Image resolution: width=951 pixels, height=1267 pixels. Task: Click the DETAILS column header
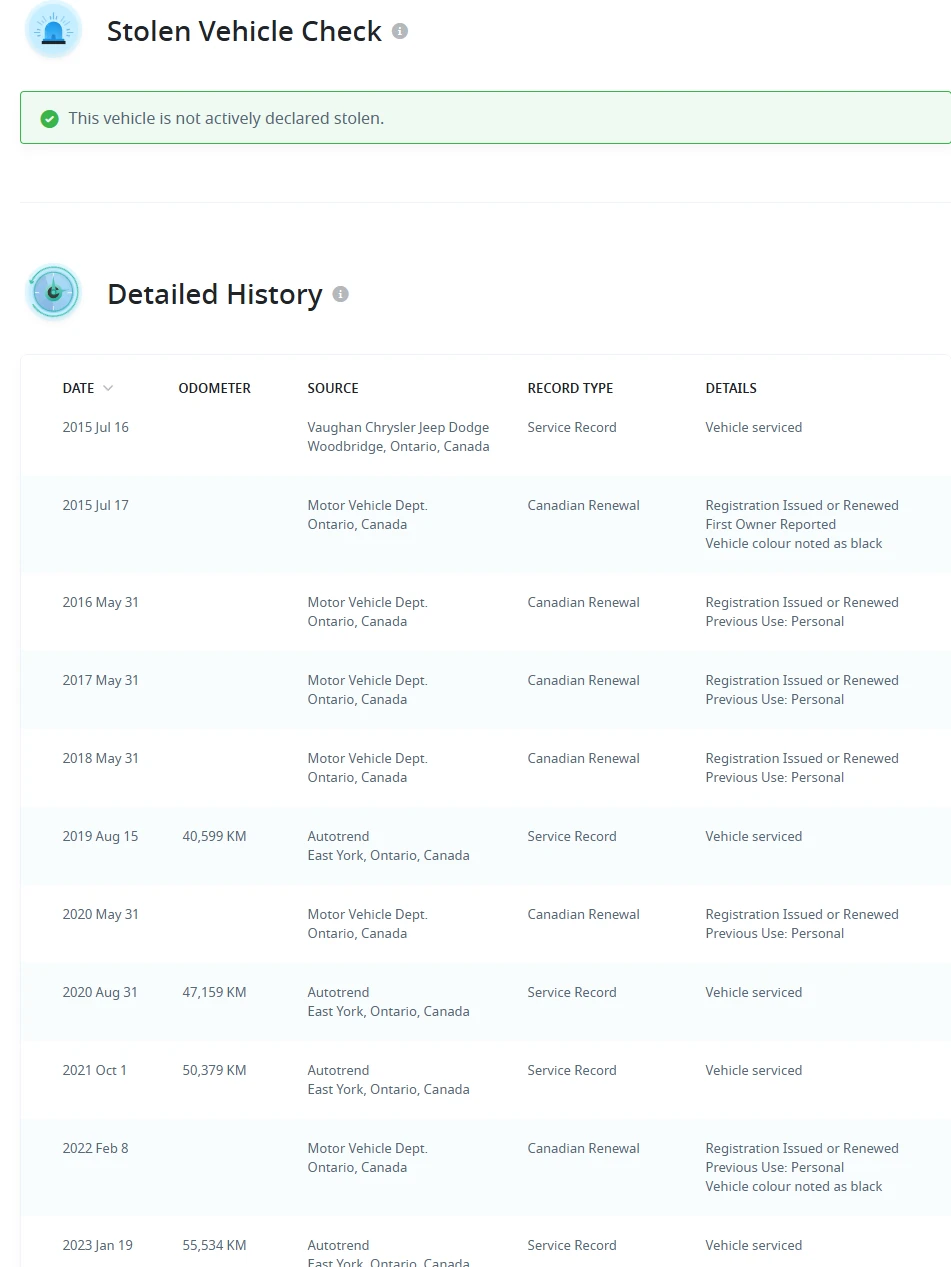[x=731, y=388]
